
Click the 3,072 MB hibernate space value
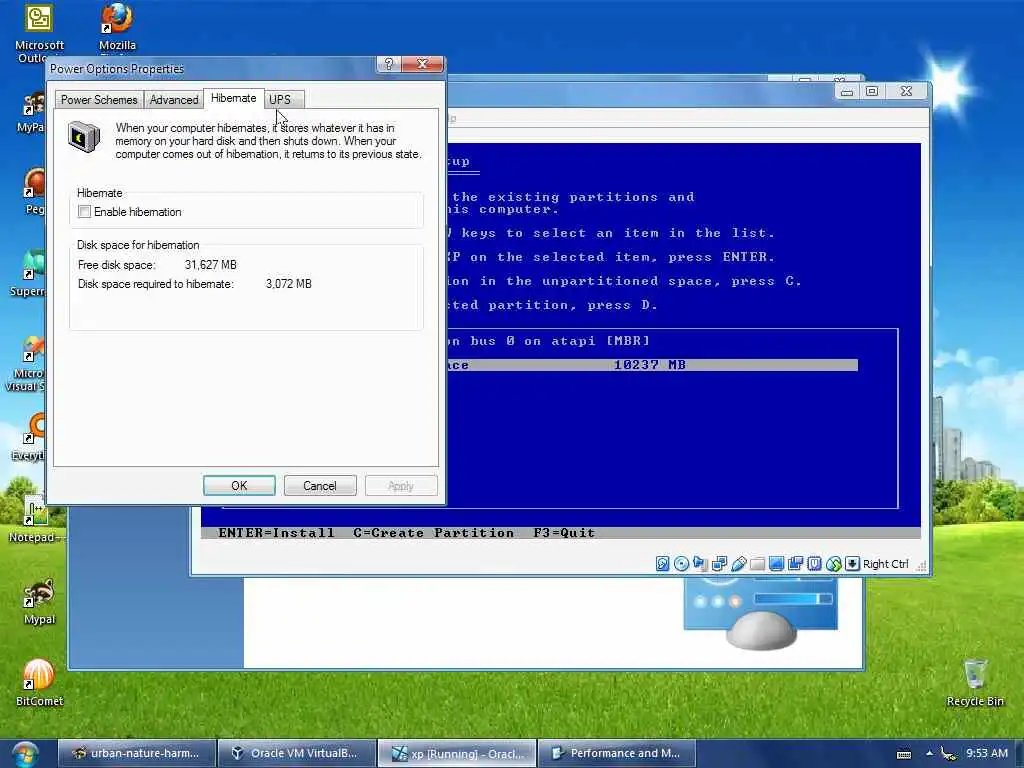tap(289, 284)
